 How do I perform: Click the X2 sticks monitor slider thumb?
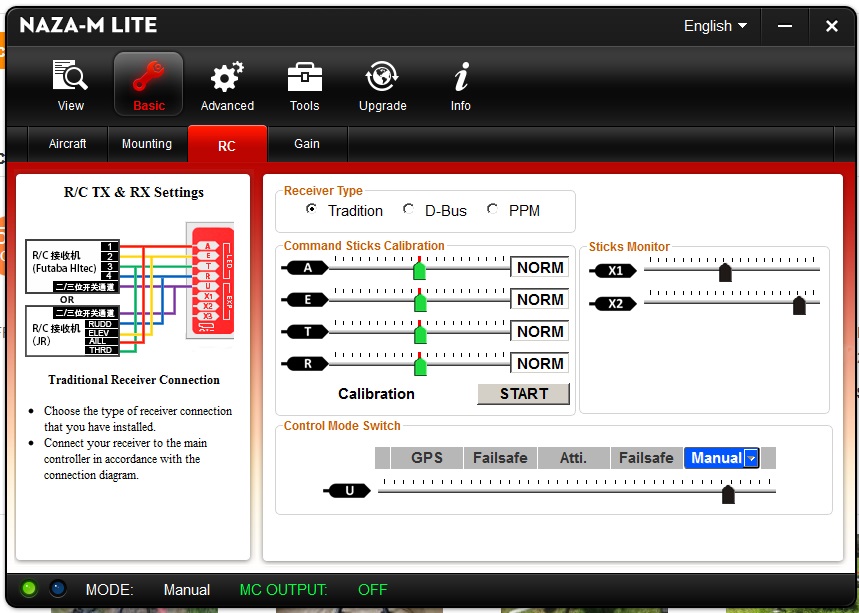tap(799, 305)
